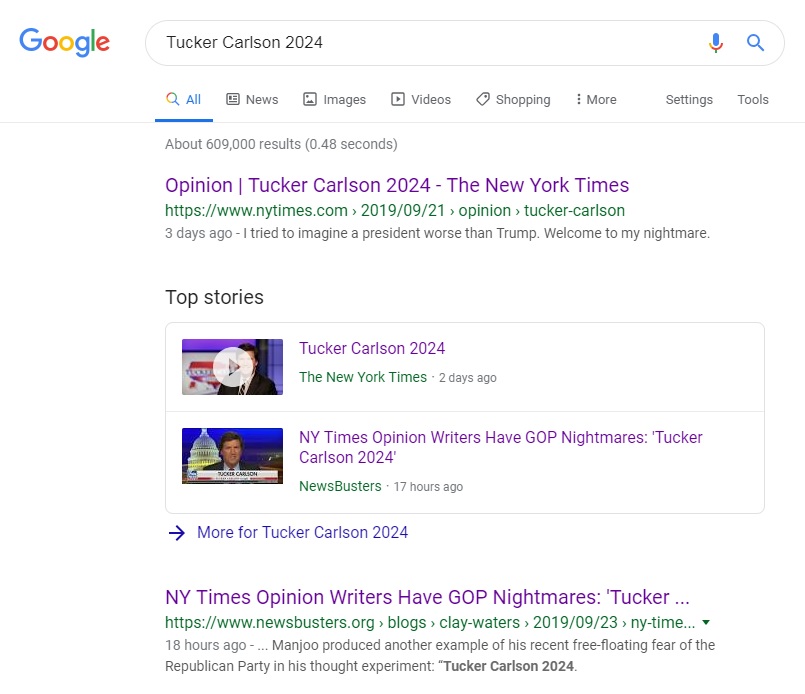
Task: Switch to the News tab
Action: 253,100
